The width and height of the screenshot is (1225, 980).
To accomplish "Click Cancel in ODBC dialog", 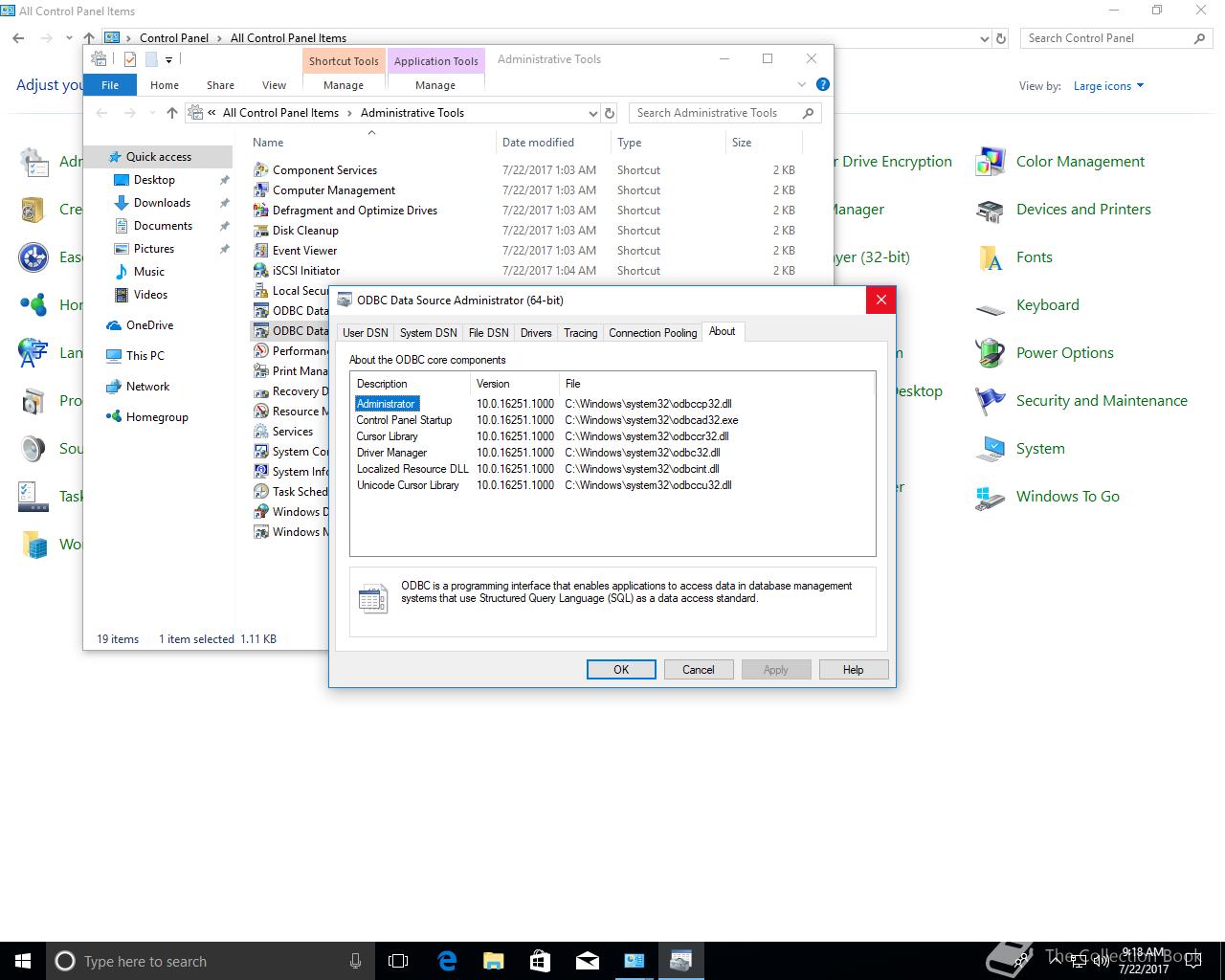I will pos(699,670).
